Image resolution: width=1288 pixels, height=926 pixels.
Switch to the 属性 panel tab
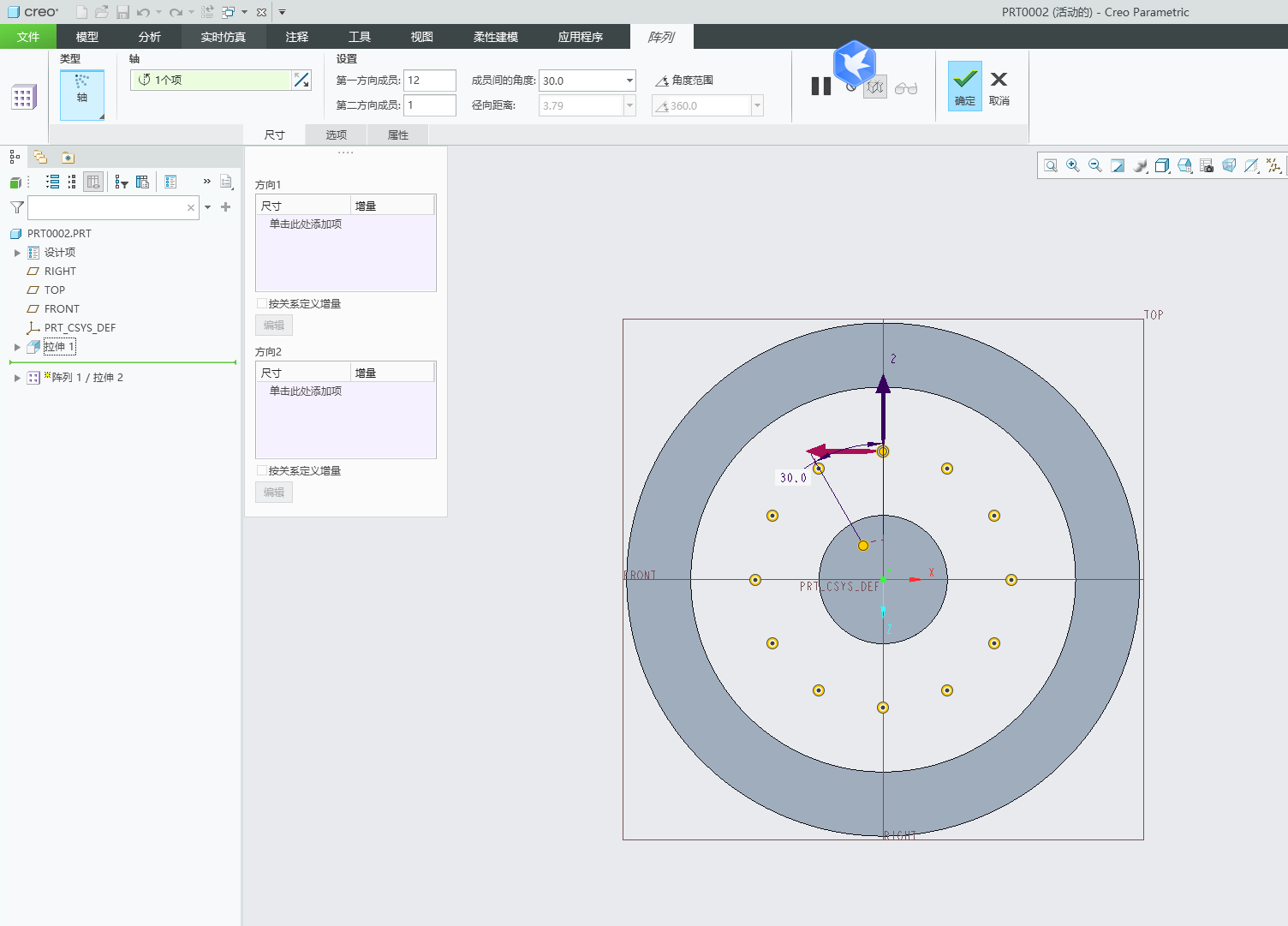tap(398, 134)
